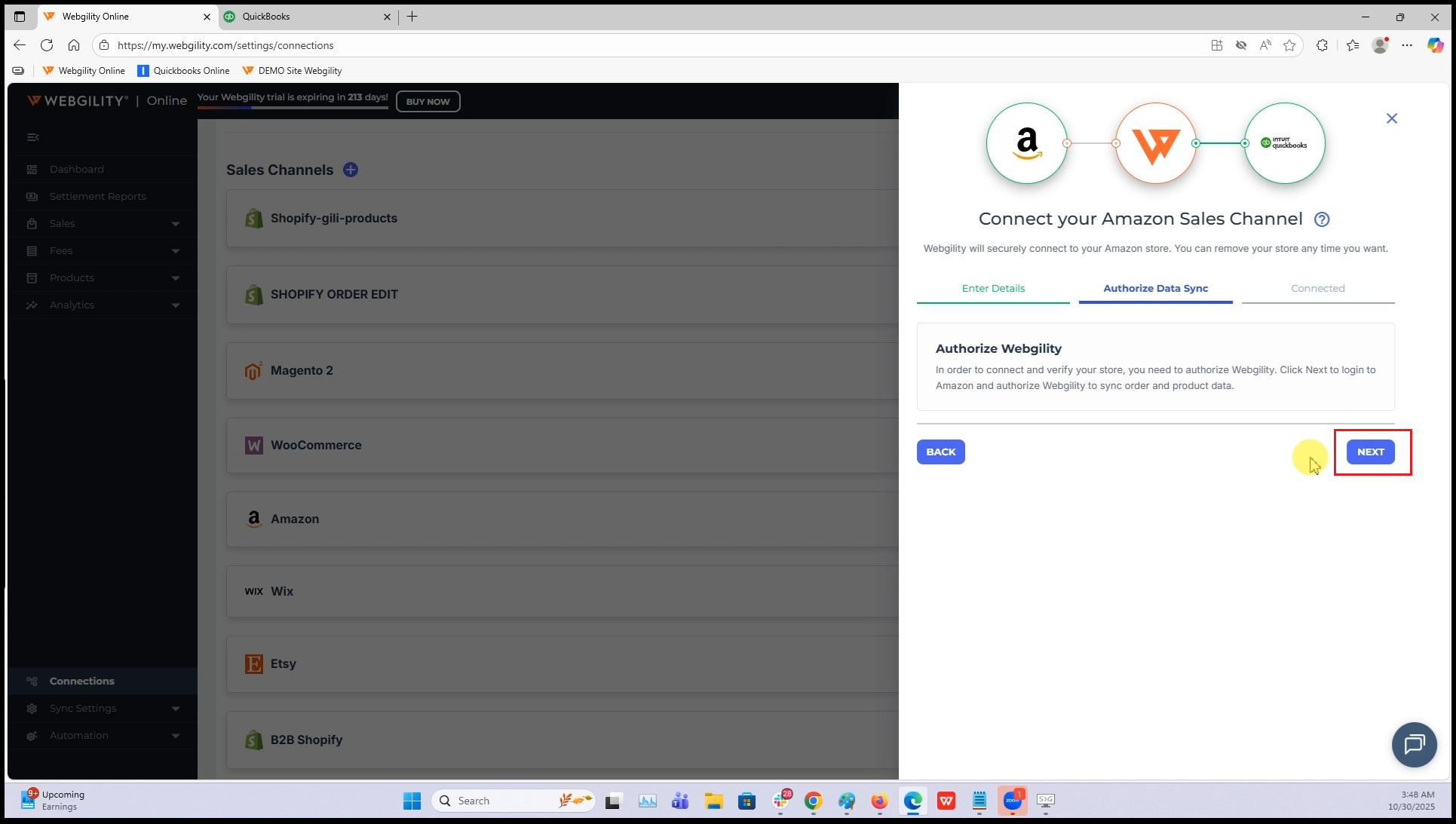
Task: Click the QuickBooks logo circle
Action: [1284, 143]
